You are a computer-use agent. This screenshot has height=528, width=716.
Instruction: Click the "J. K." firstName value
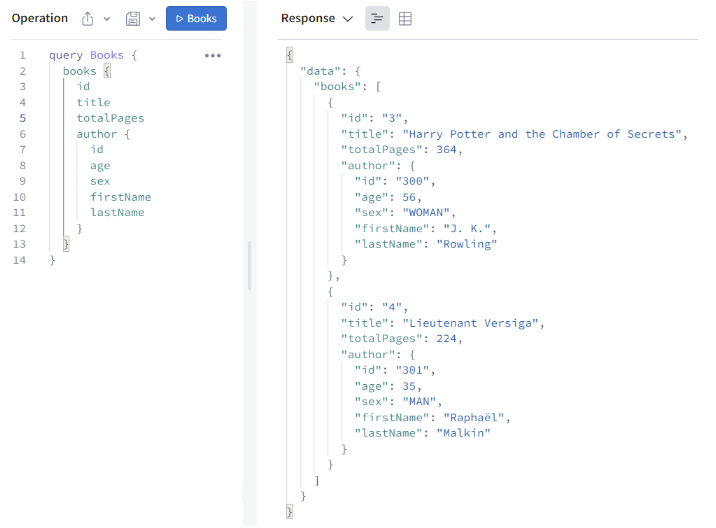(x=467, y=228)
